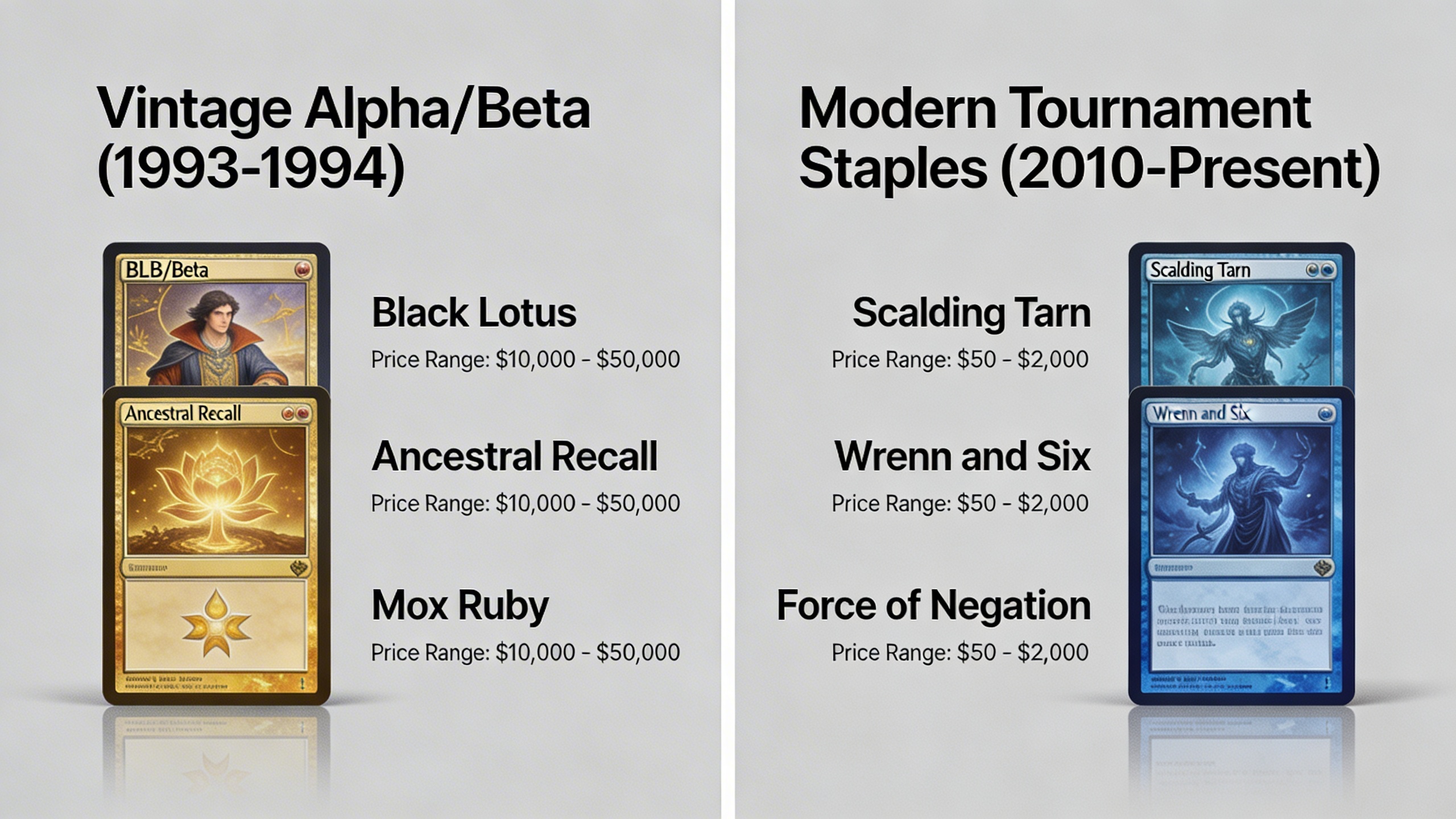Click the rules text box on the blue card
The width and height of the screenshot is (1456, 819).
[x=1241, y=626]
